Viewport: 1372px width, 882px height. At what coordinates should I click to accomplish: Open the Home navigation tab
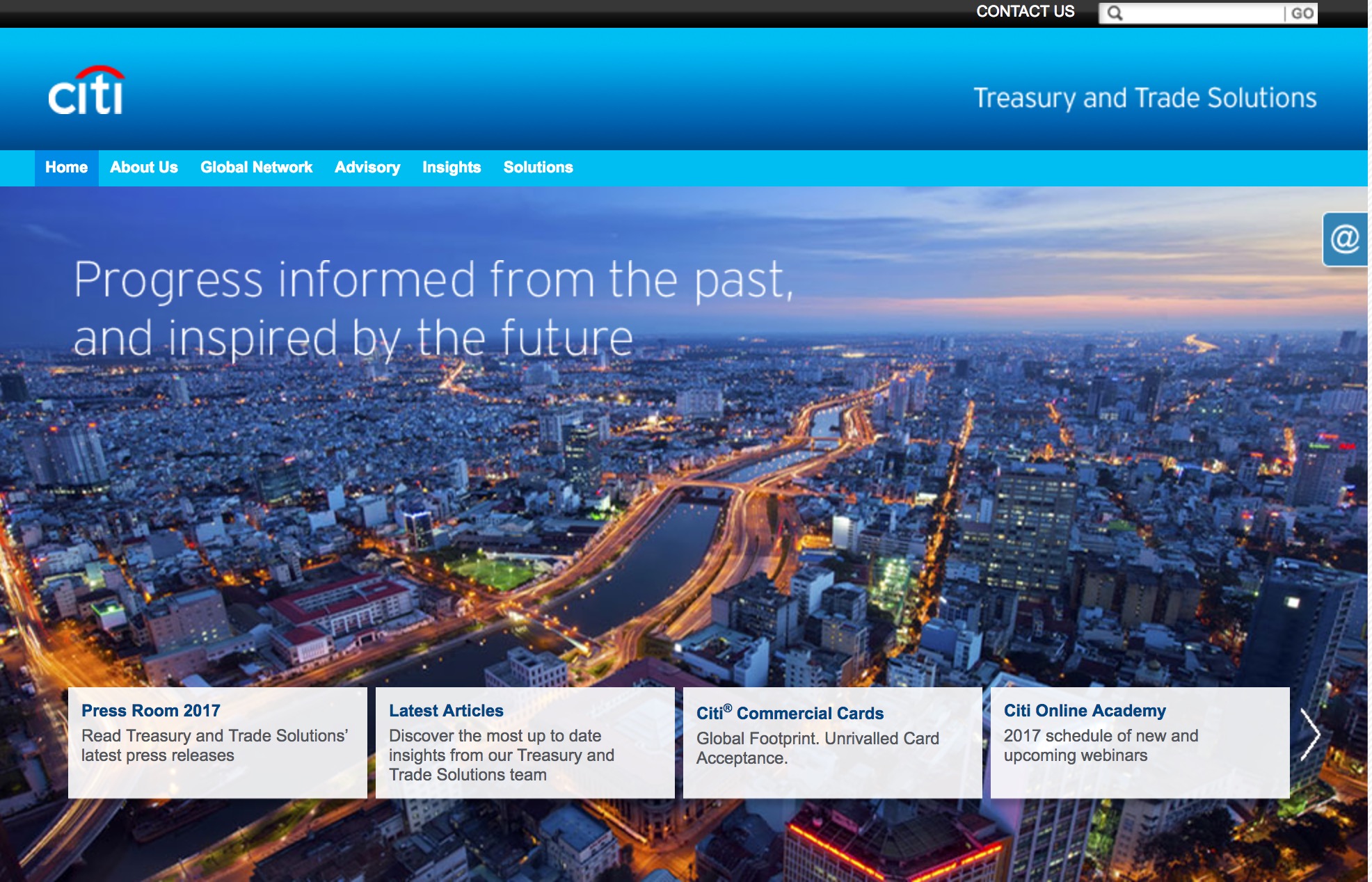coord(67,168)
